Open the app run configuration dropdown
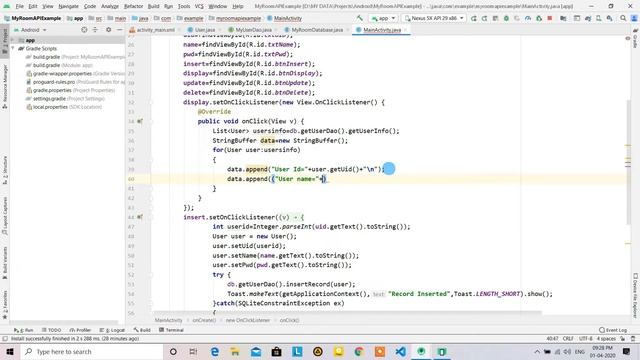 [x=383, y=18]
